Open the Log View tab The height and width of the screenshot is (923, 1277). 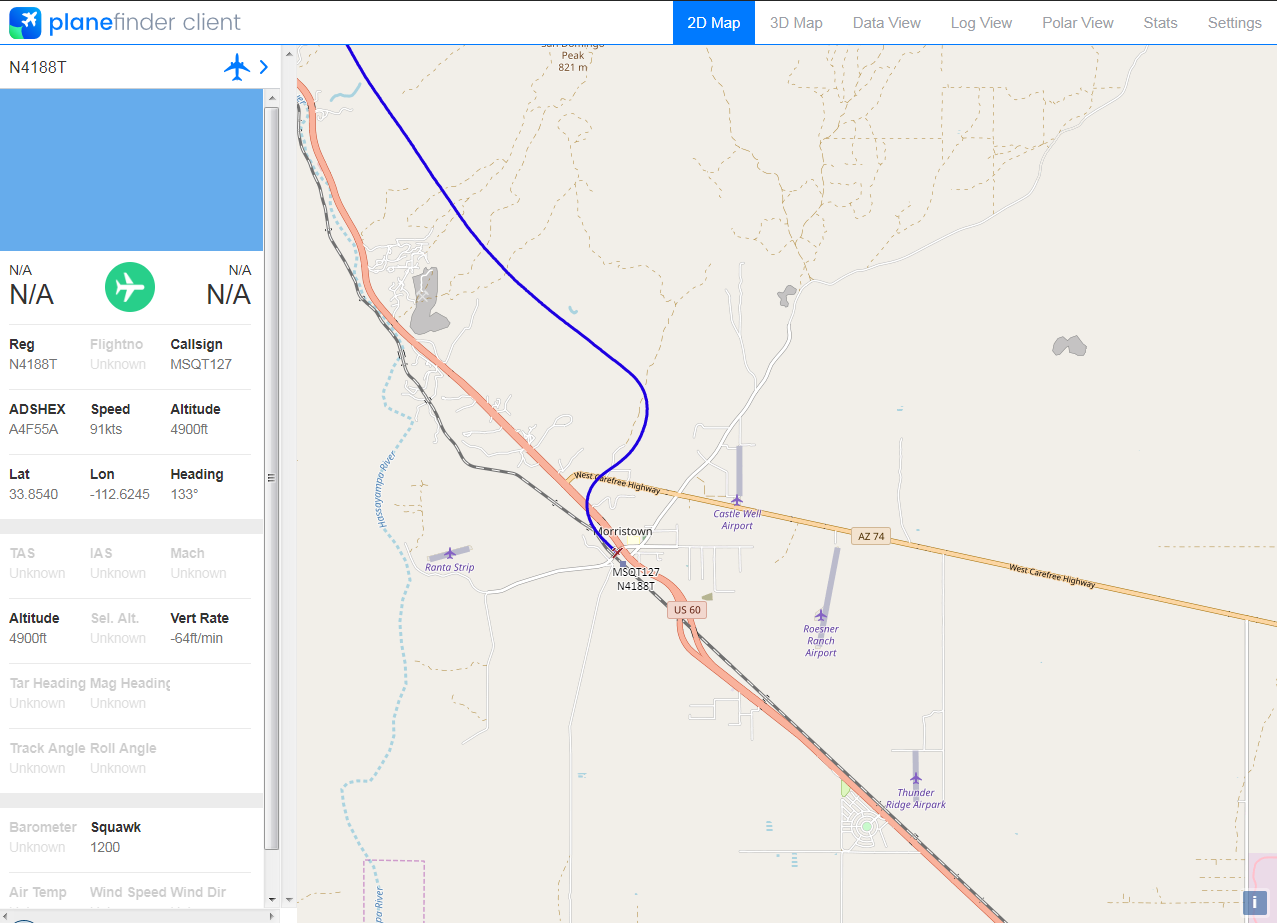click(x=981, y=22)
